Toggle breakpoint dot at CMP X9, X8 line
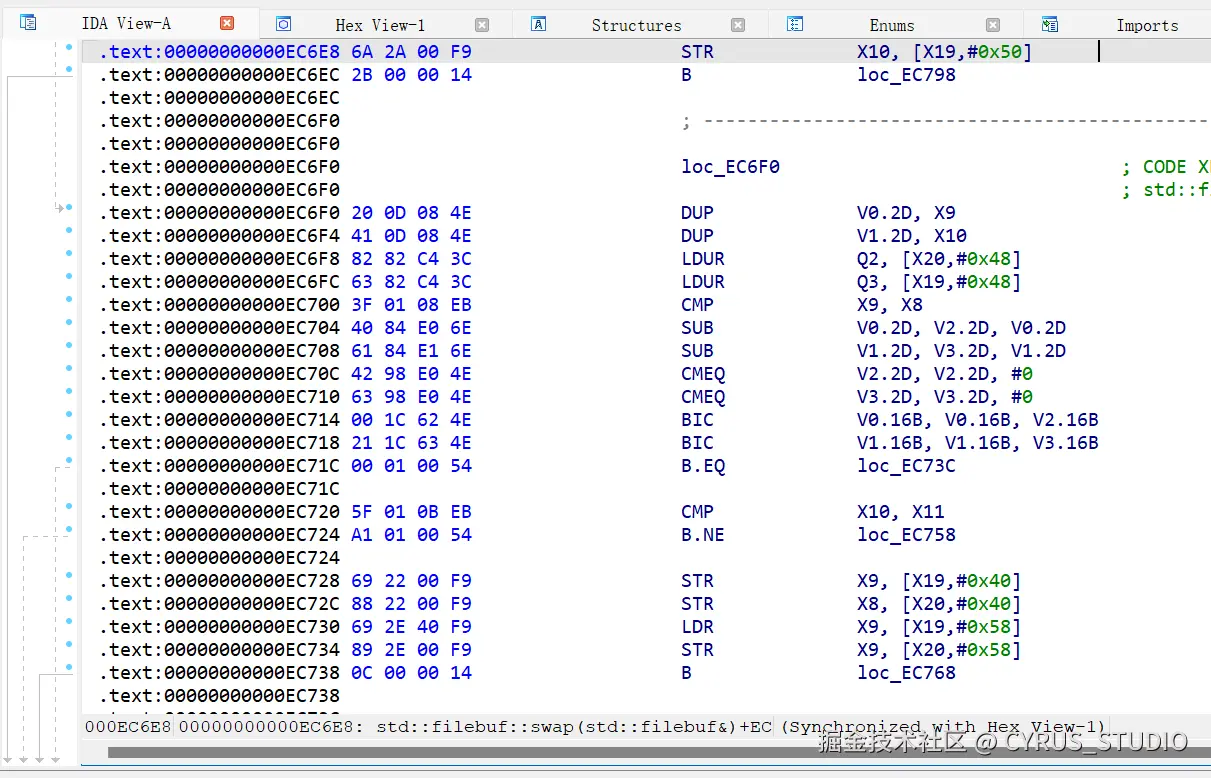This screenshot has height=778, width=1211. [x=68, y=299]
